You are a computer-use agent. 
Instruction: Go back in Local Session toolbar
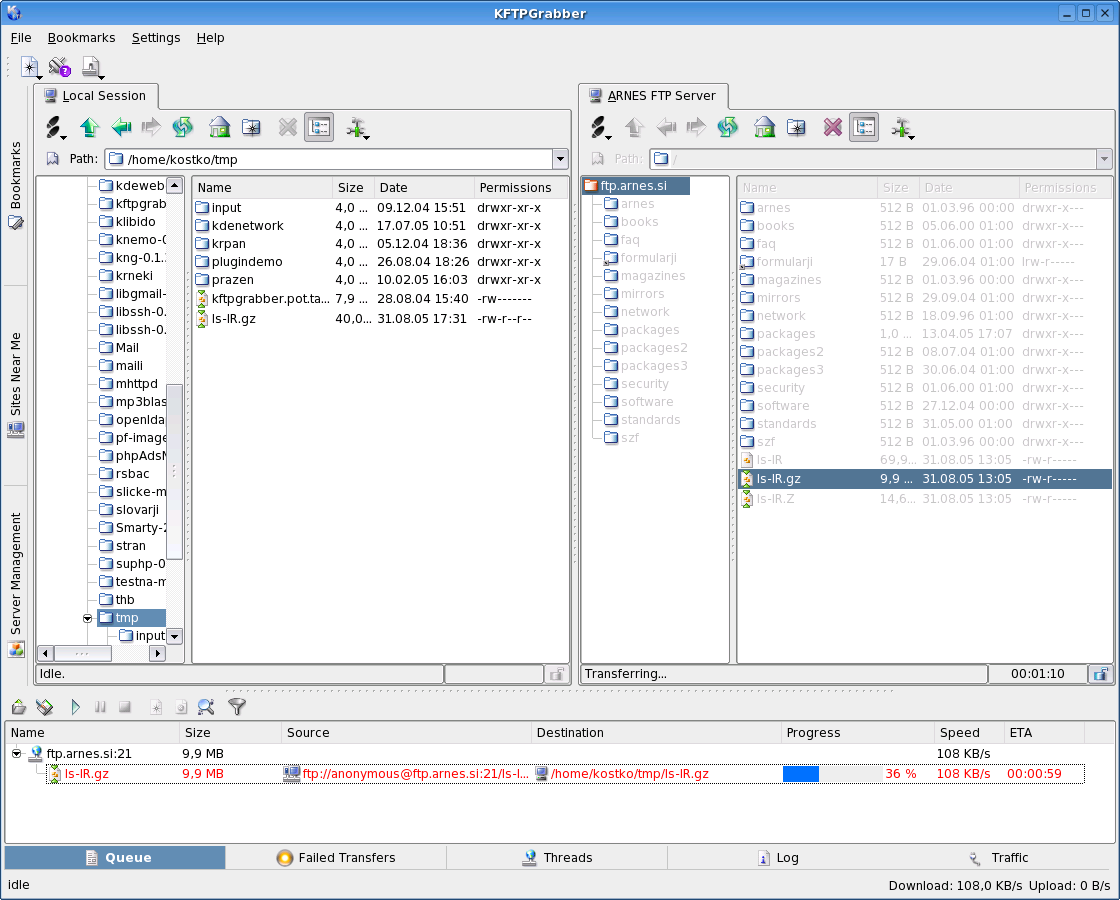pos(121,127)
